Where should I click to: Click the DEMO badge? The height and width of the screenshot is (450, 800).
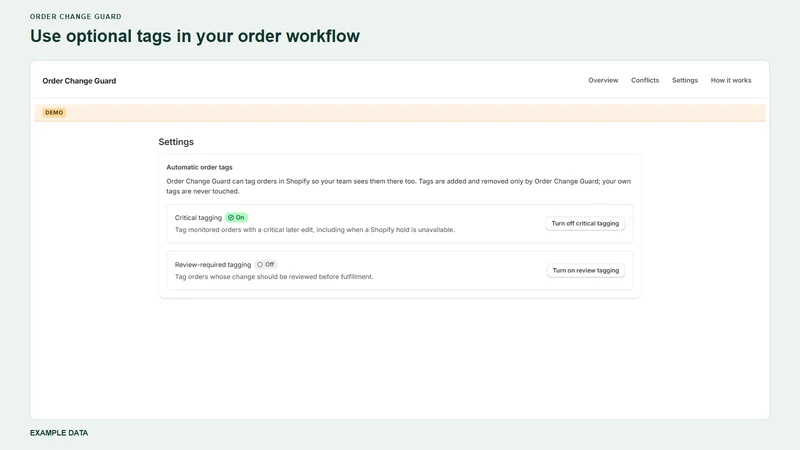click(54, 113)
